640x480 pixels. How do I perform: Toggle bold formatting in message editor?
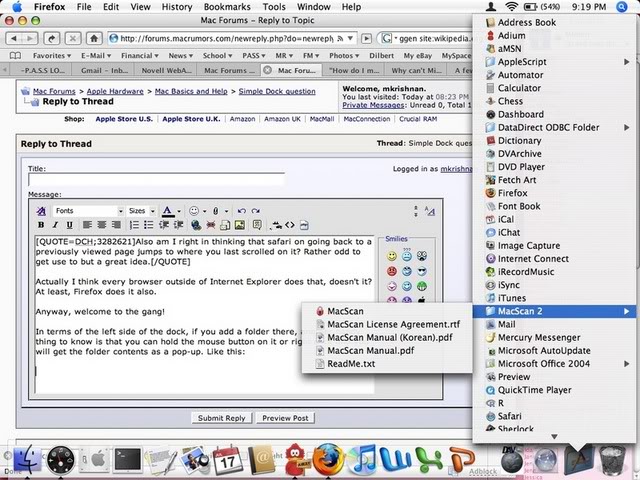click(x=41, y=225)
